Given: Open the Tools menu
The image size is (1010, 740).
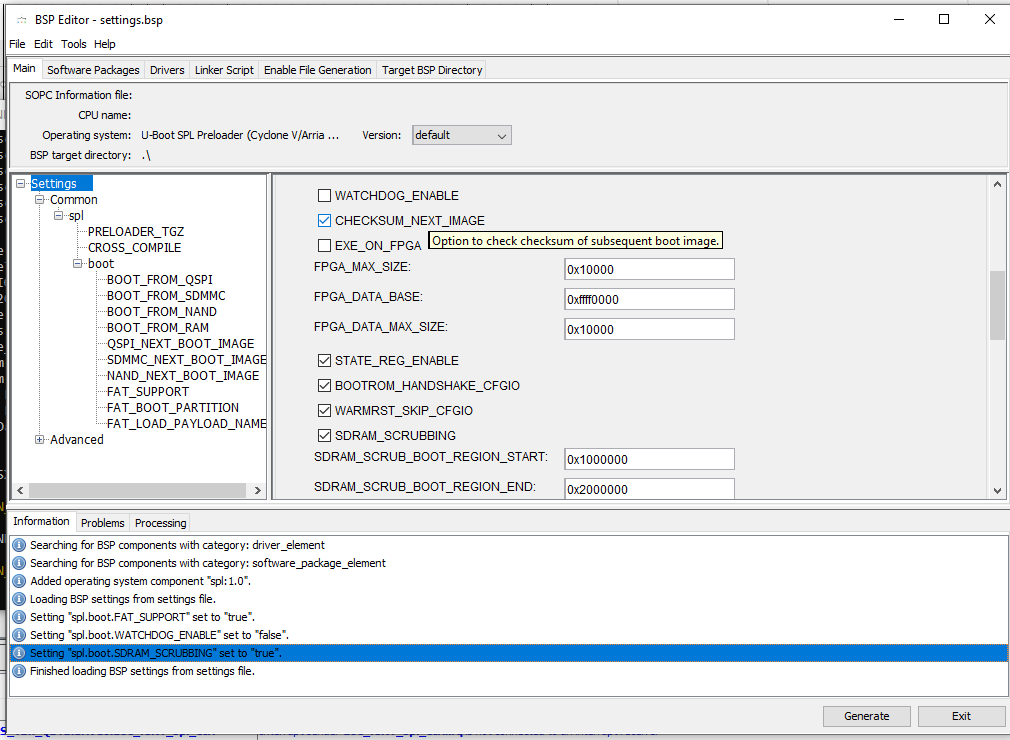Looking at the screenshot, I should (x=74, y=44).
